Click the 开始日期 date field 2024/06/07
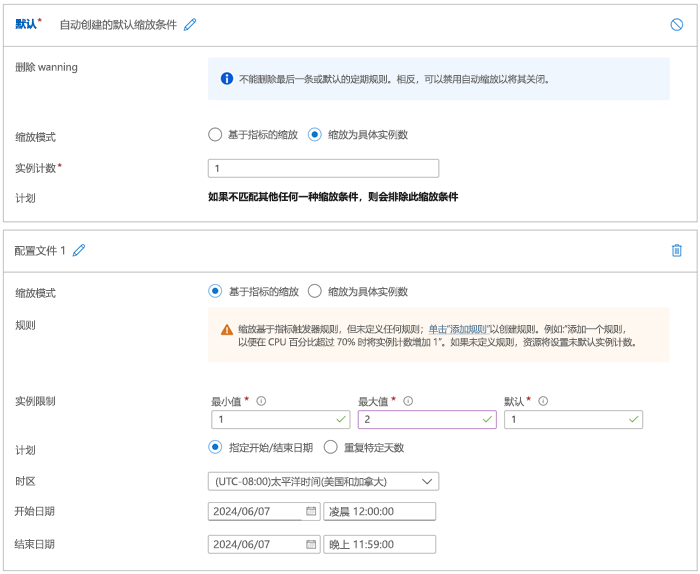Screen dimensions: 700x574 [264, 511]
